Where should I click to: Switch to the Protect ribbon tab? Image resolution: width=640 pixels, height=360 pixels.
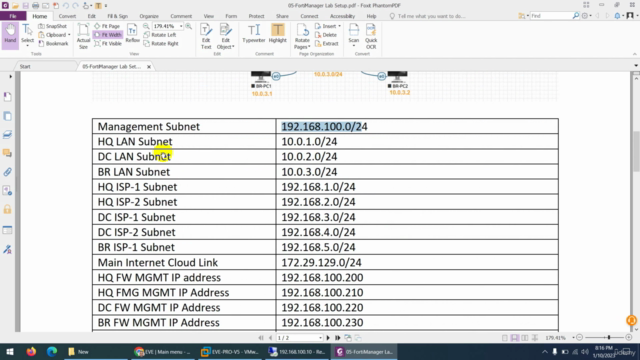tap(256, 16)
